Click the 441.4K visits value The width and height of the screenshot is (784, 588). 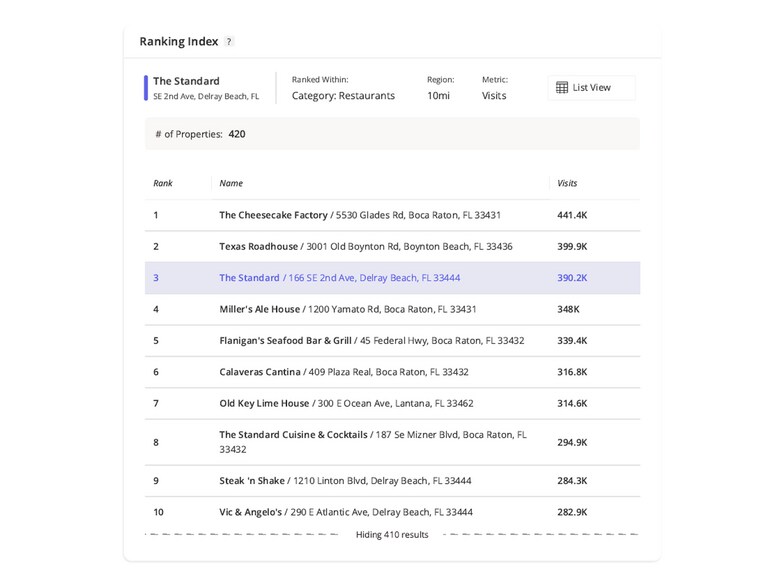pos(572,215)
